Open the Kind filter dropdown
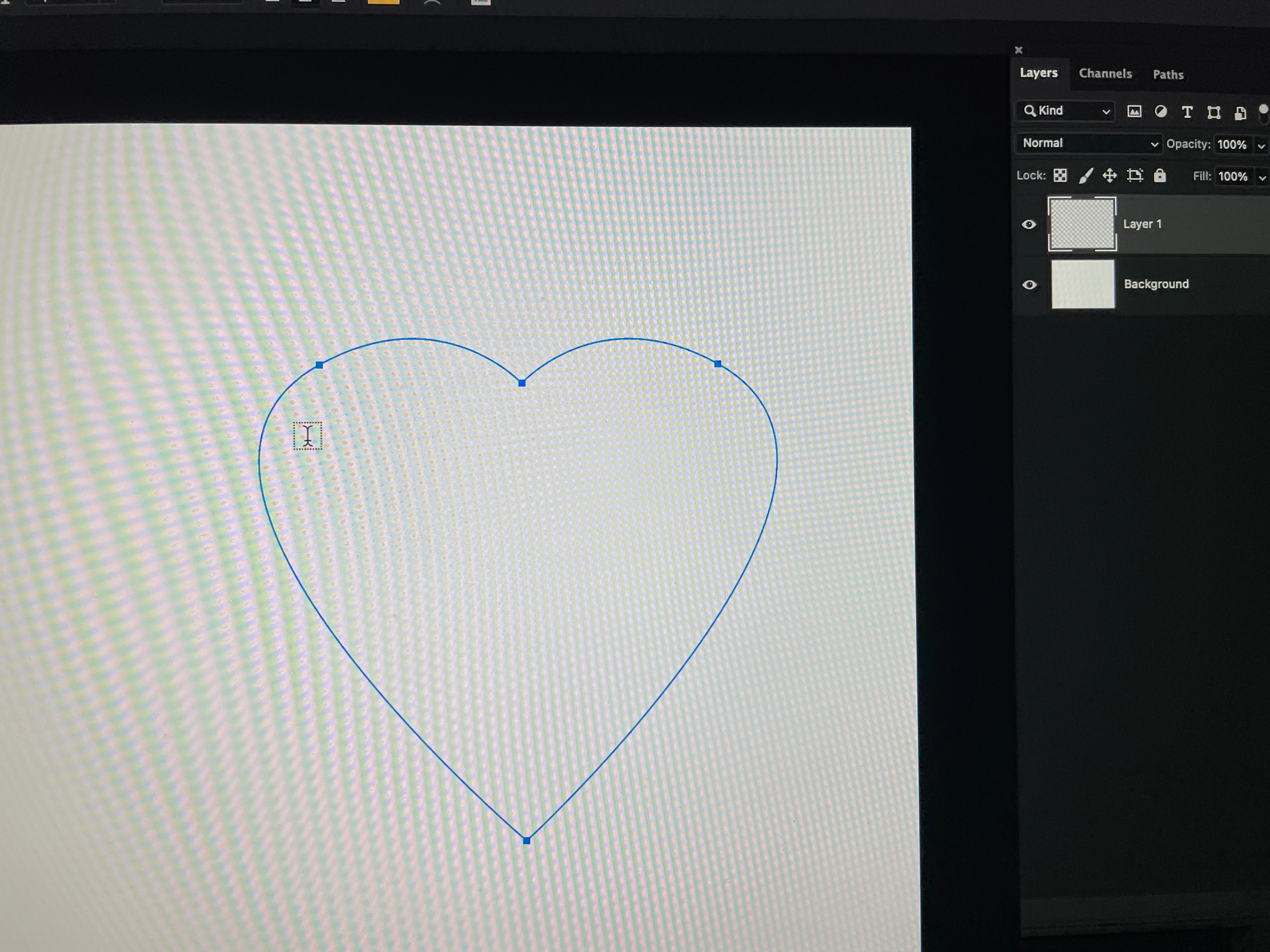Screen dimensions: 1270x952 (x=1066, y=111)
